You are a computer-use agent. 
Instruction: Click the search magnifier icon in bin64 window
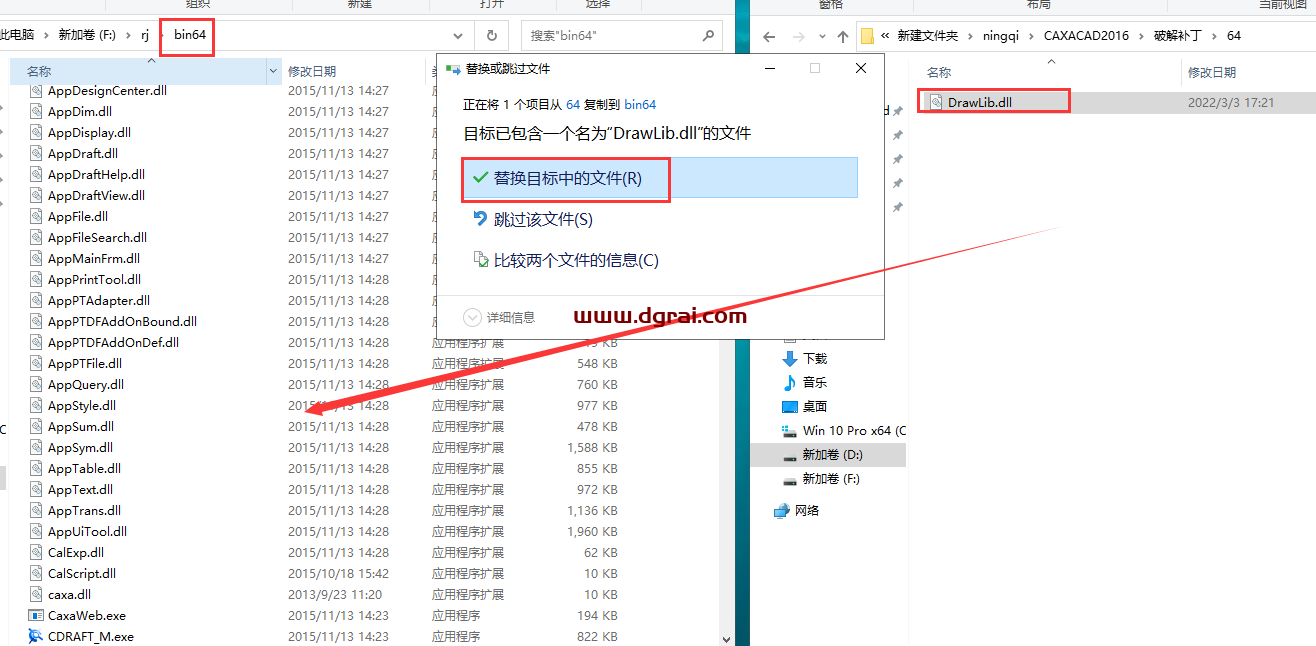point(709,35)
